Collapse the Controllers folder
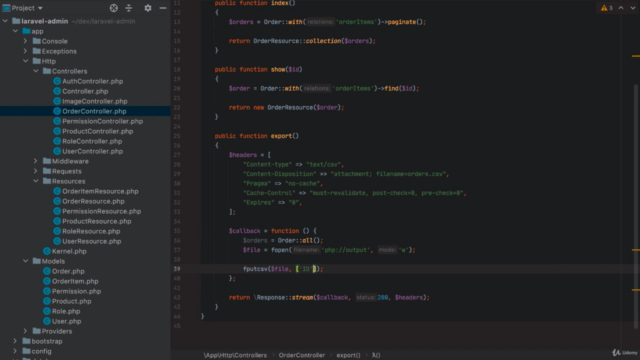Screen dimensions: 640x360 [x=36, y=71]
